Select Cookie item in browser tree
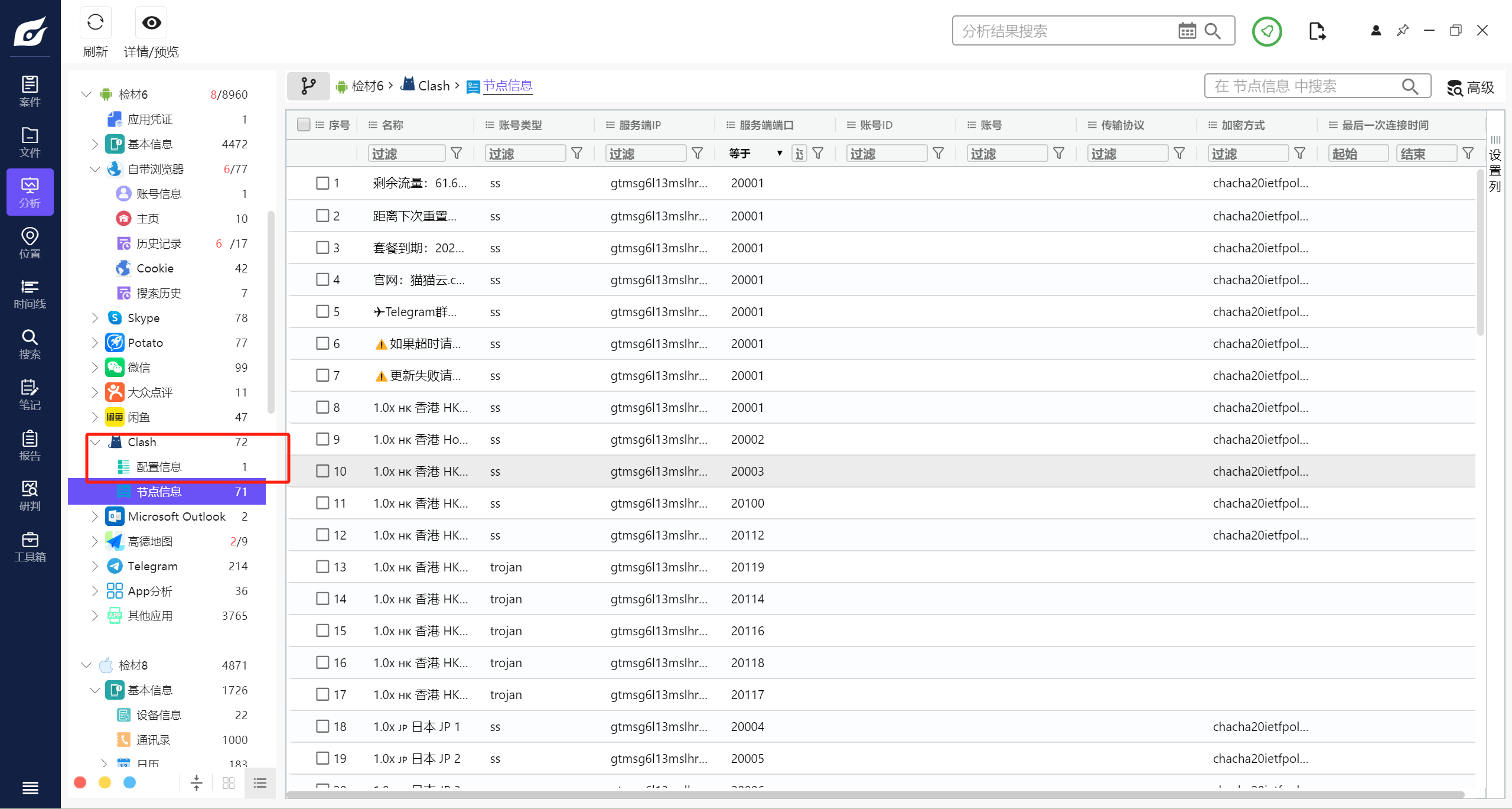The image size is (1512, 809). pyautogui.click(x=155, y=268)
